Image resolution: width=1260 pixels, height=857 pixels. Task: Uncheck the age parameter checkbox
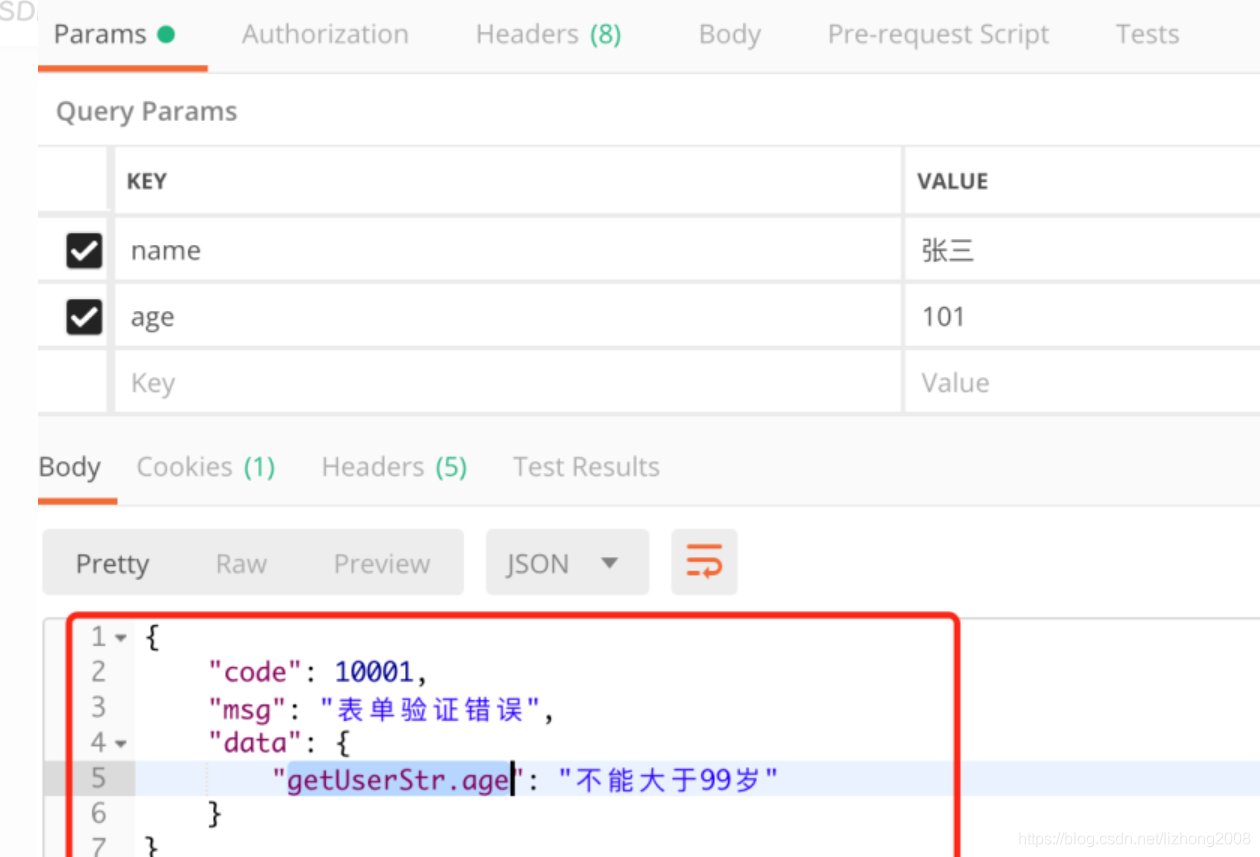click(x=84, y=317)
